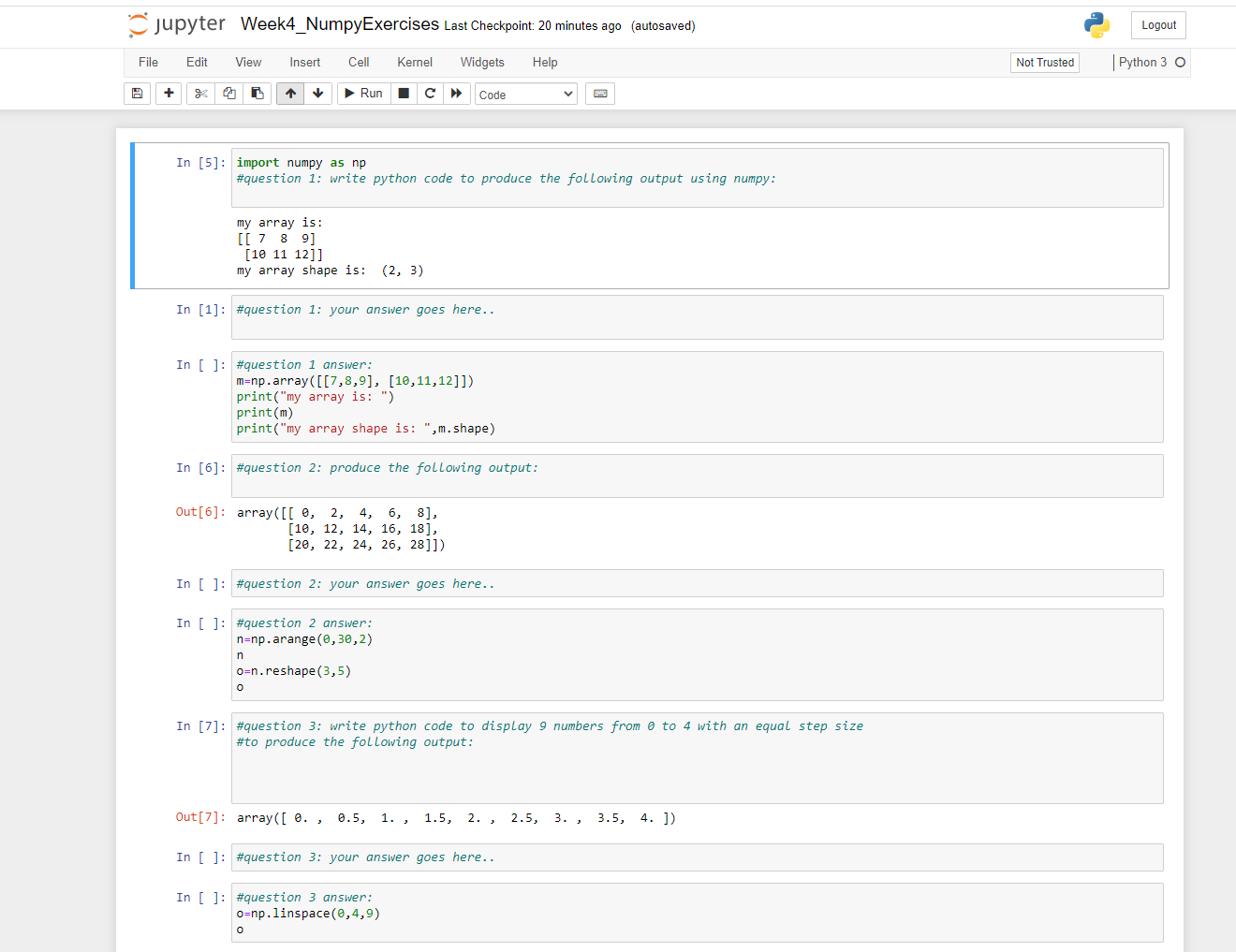Open the cell type Code dropdown

[x=526, y=95]
